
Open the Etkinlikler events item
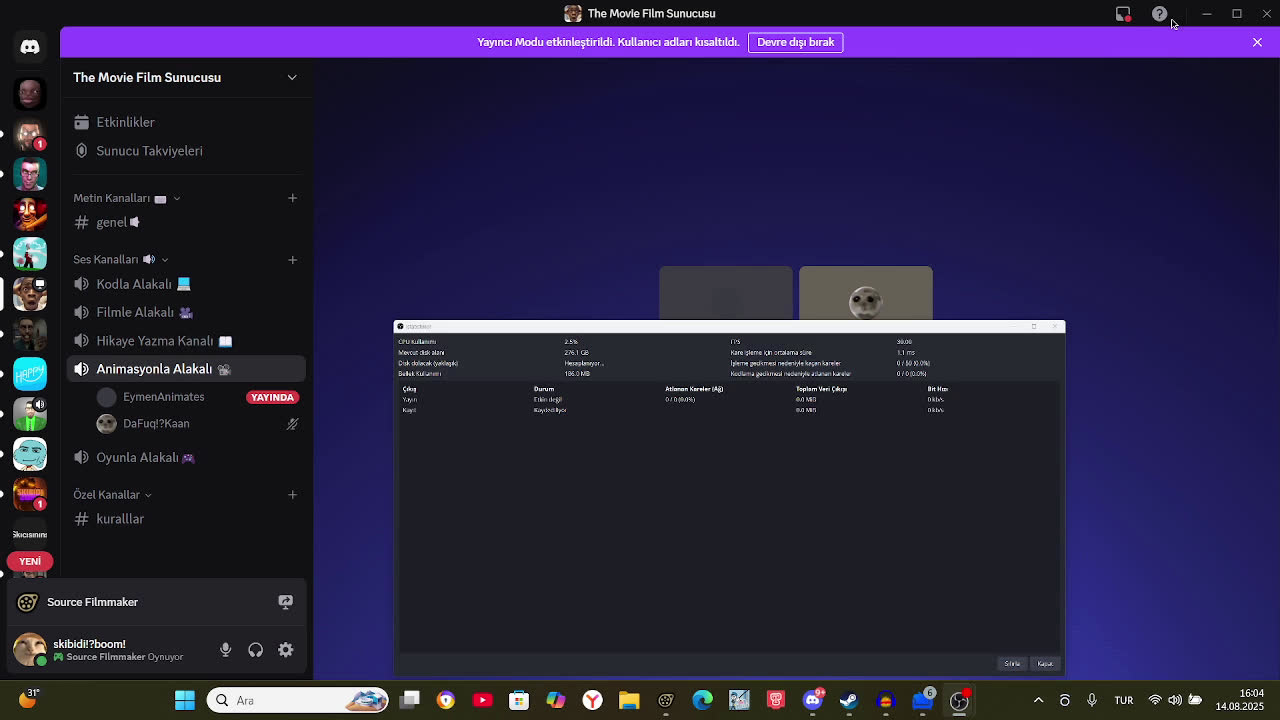click(x=125, y=122)
